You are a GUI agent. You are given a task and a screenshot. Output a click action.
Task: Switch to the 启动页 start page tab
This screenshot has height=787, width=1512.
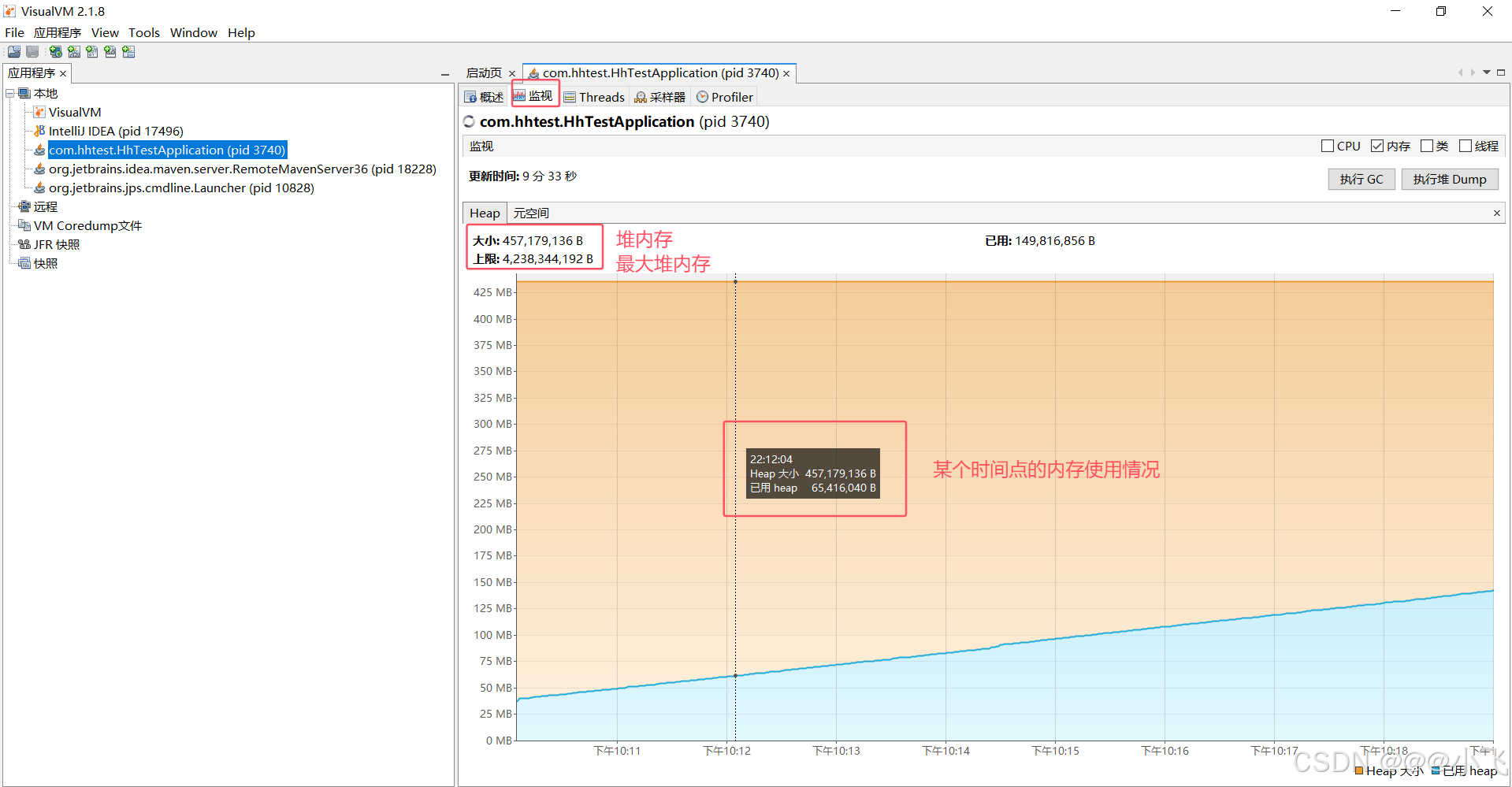484,73
